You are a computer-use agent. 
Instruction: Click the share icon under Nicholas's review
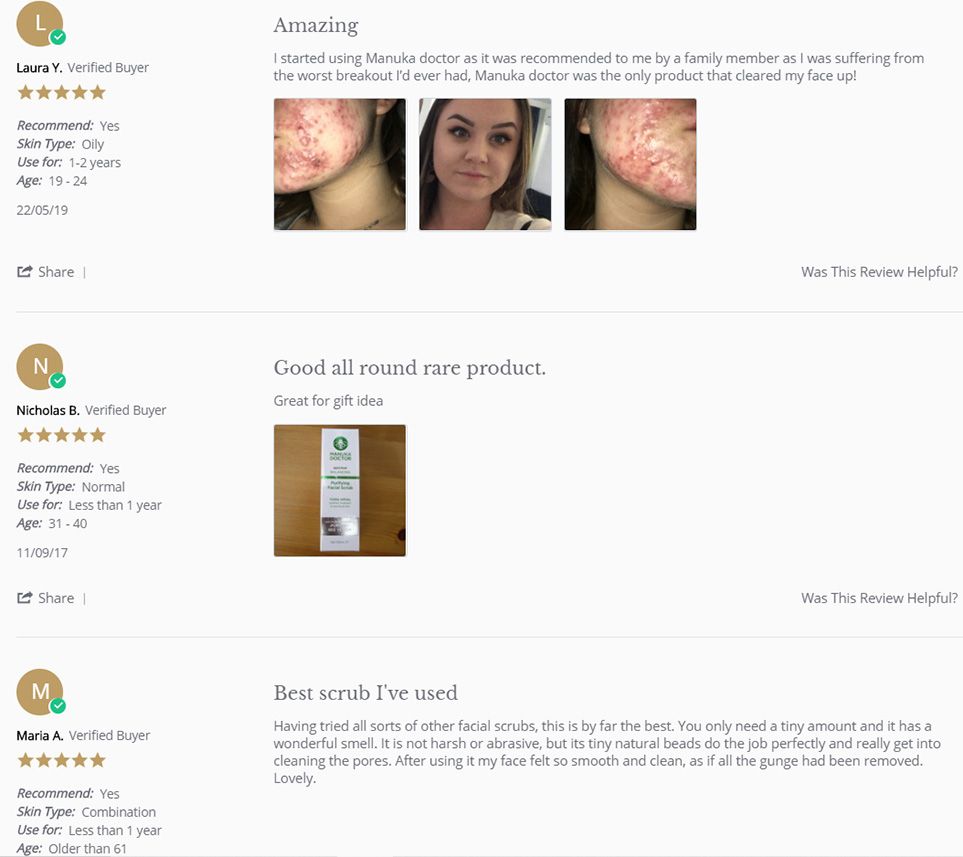[x=26, y=598]
